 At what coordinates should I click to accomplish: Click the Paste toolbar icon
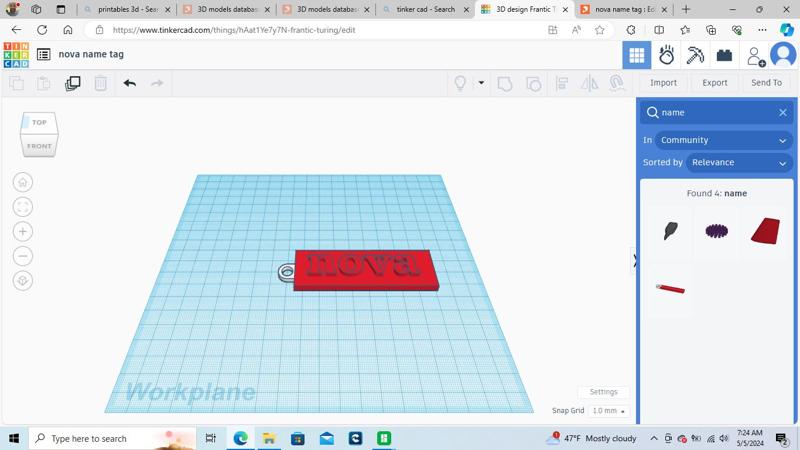tap(44, 83)
